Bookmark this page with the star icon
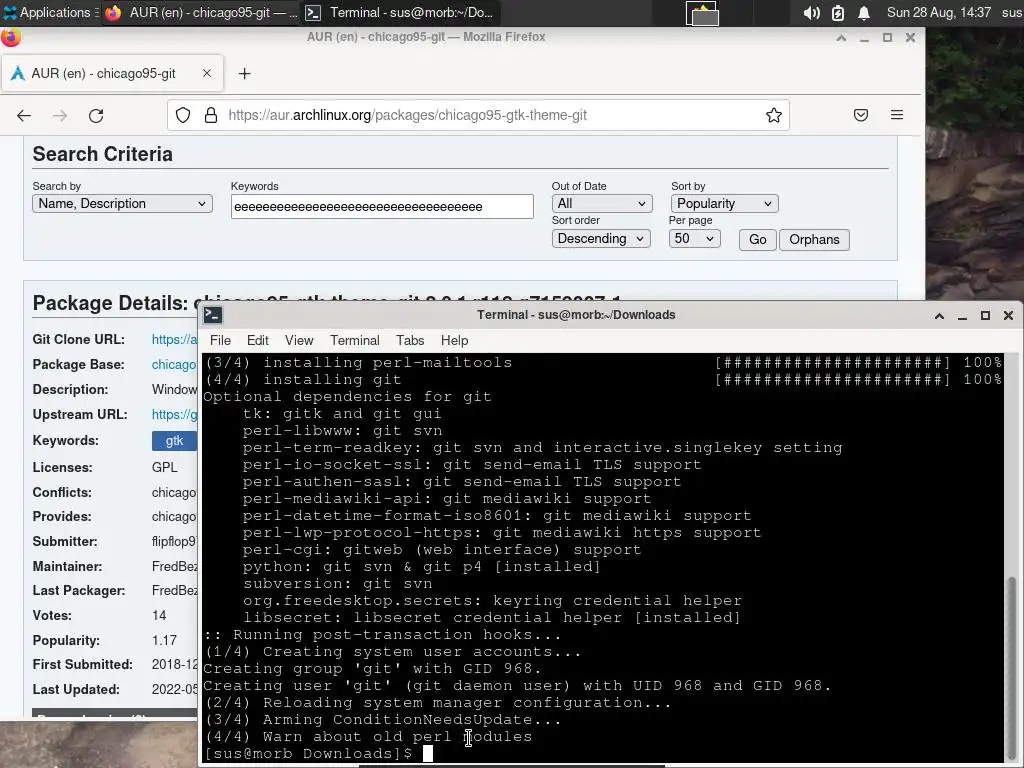This screenshot has height=768, width=1024. coord(774,116)
